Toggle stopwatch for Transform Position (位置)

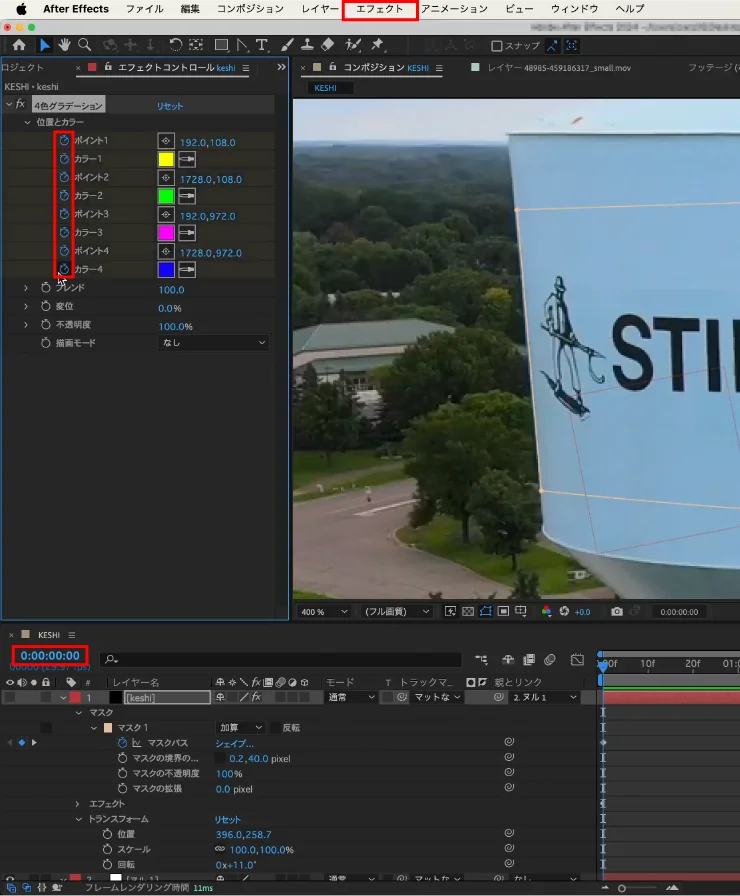[x=107, y=834]
